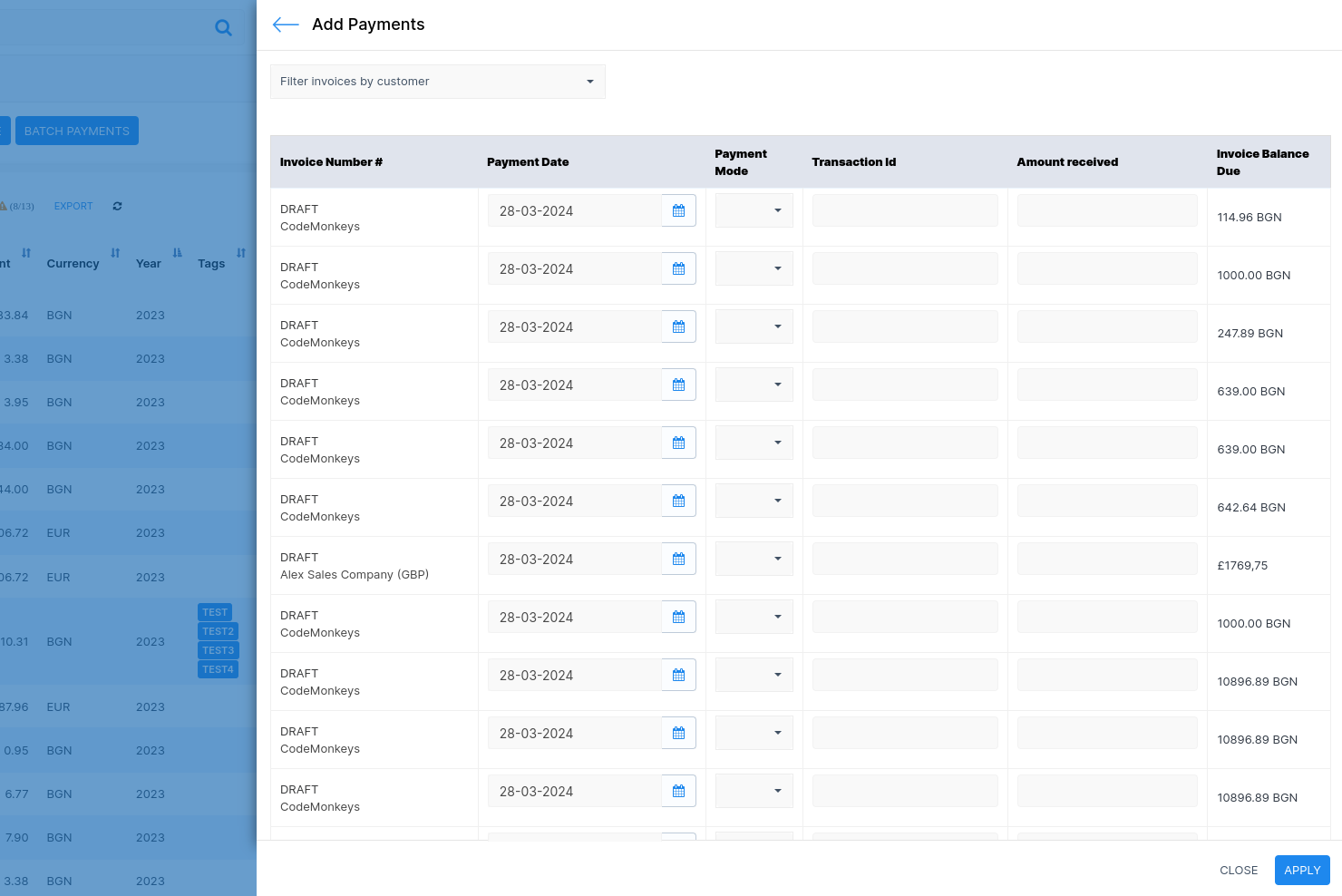Click the back arrow beside Add Payments
This screenshot has height=896, width=1342.
[285, 25]
